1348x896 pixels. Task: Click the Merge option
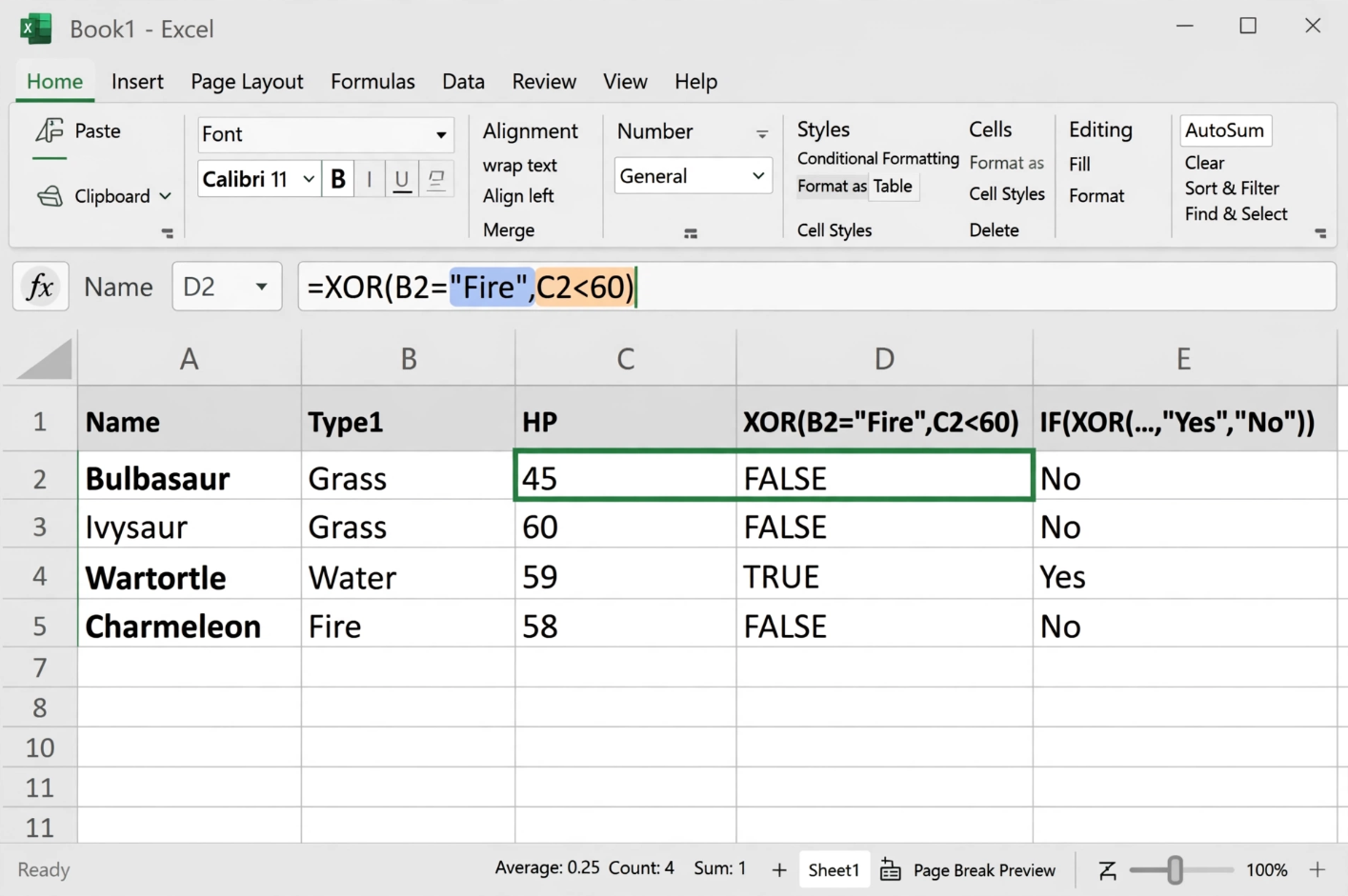click(x=509, y=230)
